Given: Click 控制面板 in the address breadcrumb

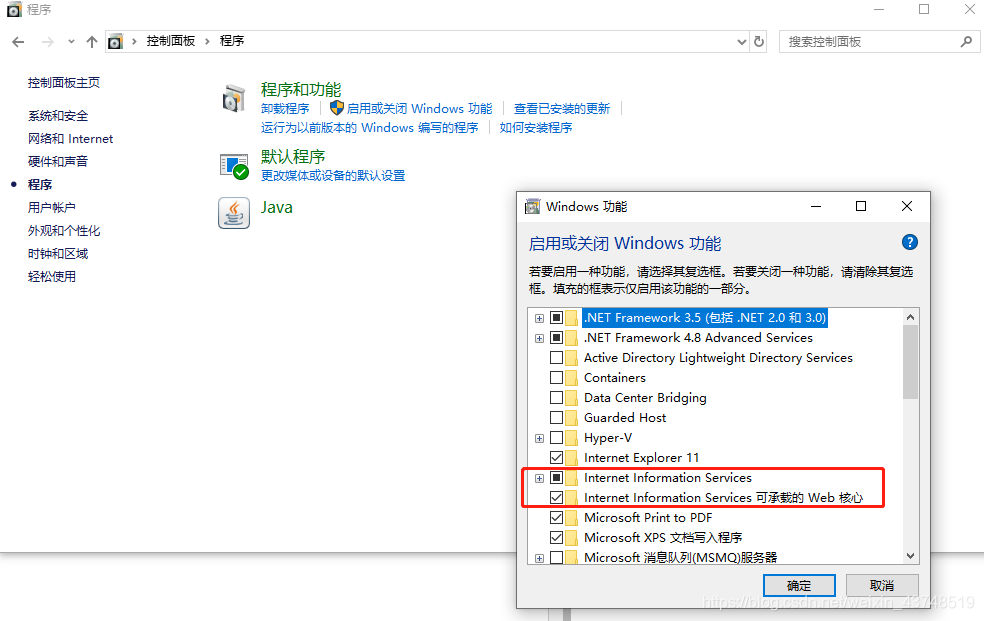Looking at the screenshot, I should tap(171, 41).
